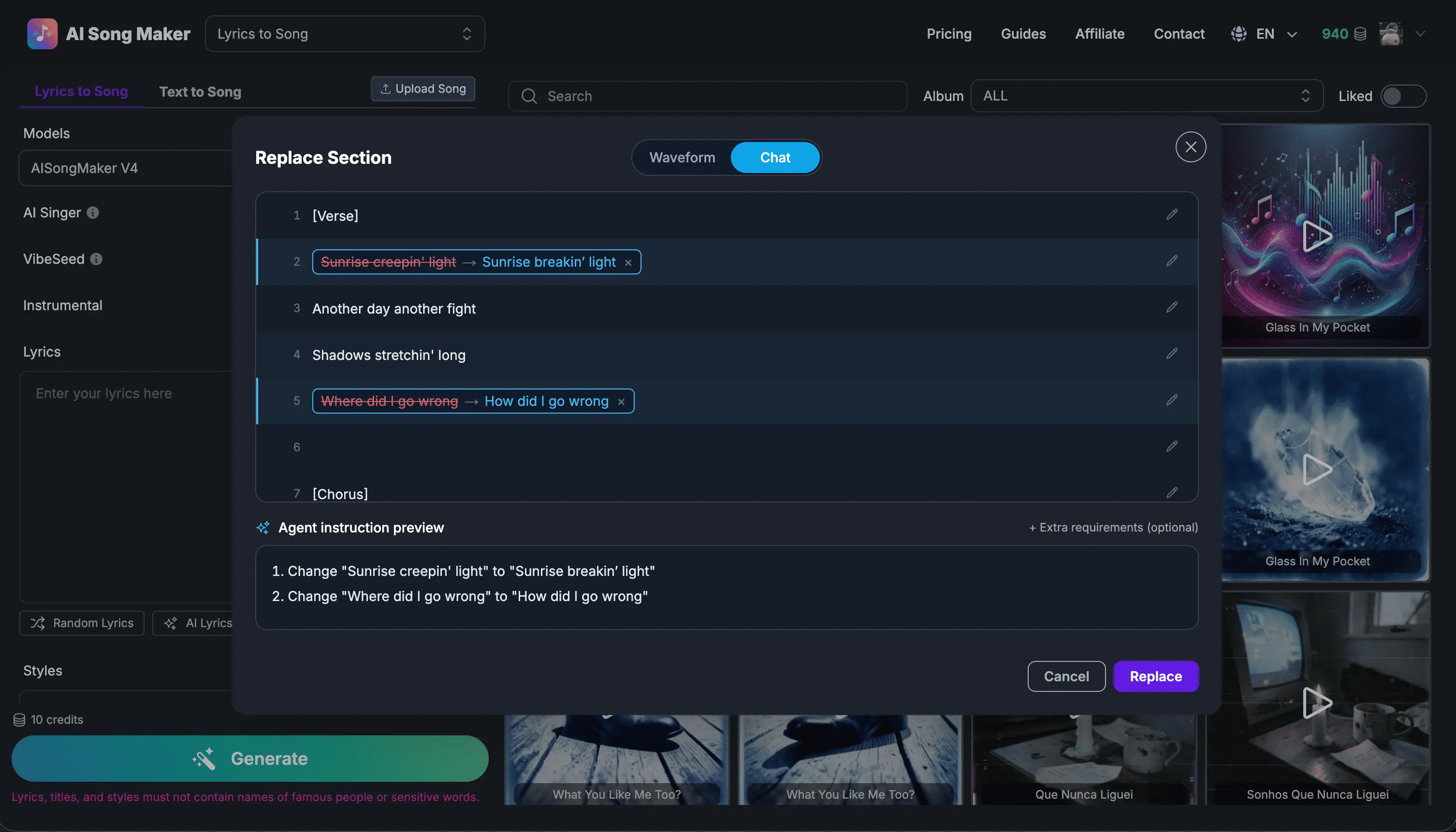
Task: Open the user avatar profile picture
Action: click(x=1390, y=34)
